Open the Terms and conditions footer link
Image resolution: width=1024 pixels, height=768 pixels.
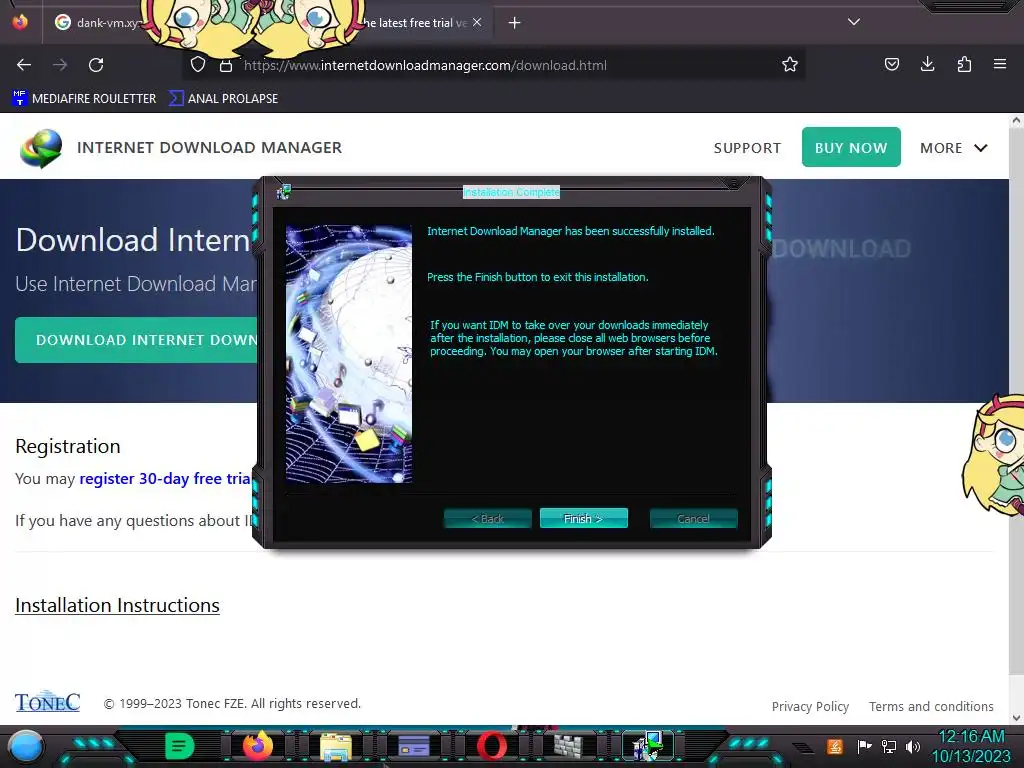[931, 707]
